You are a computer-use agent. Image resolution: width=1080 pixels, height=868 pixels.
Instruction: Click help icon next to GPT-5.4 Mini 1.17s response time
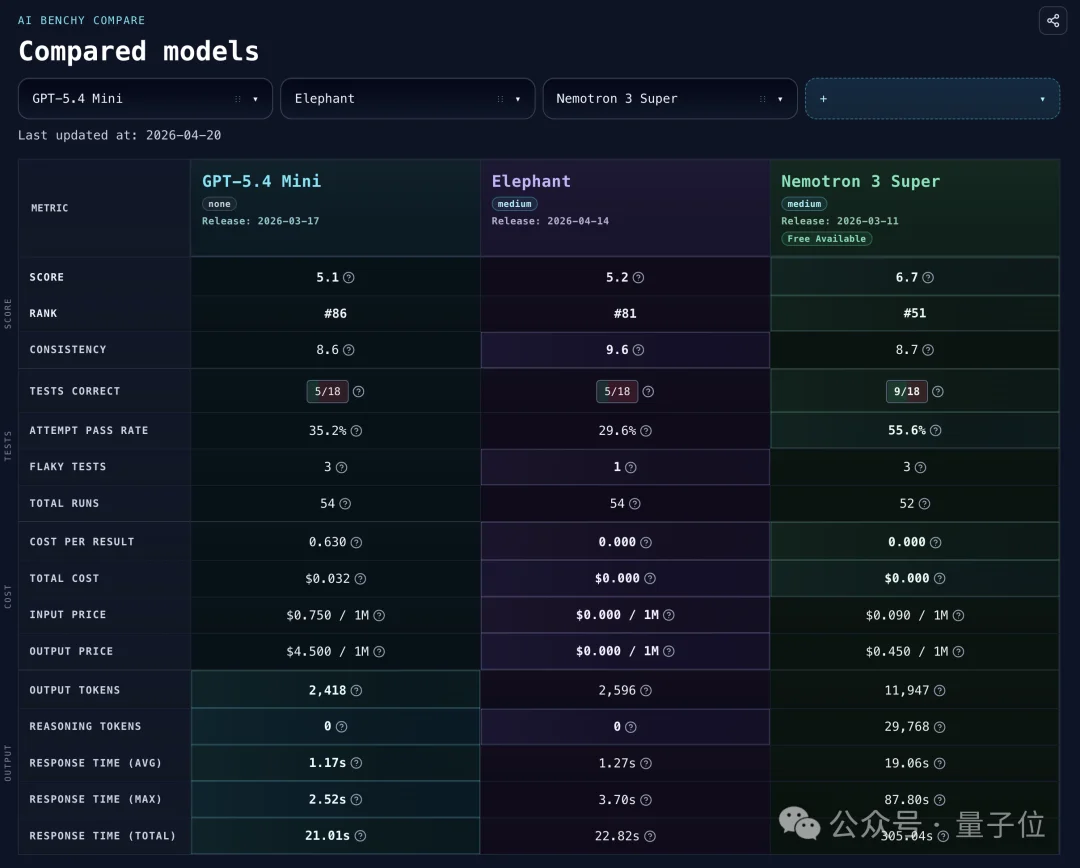click(356, 763)
